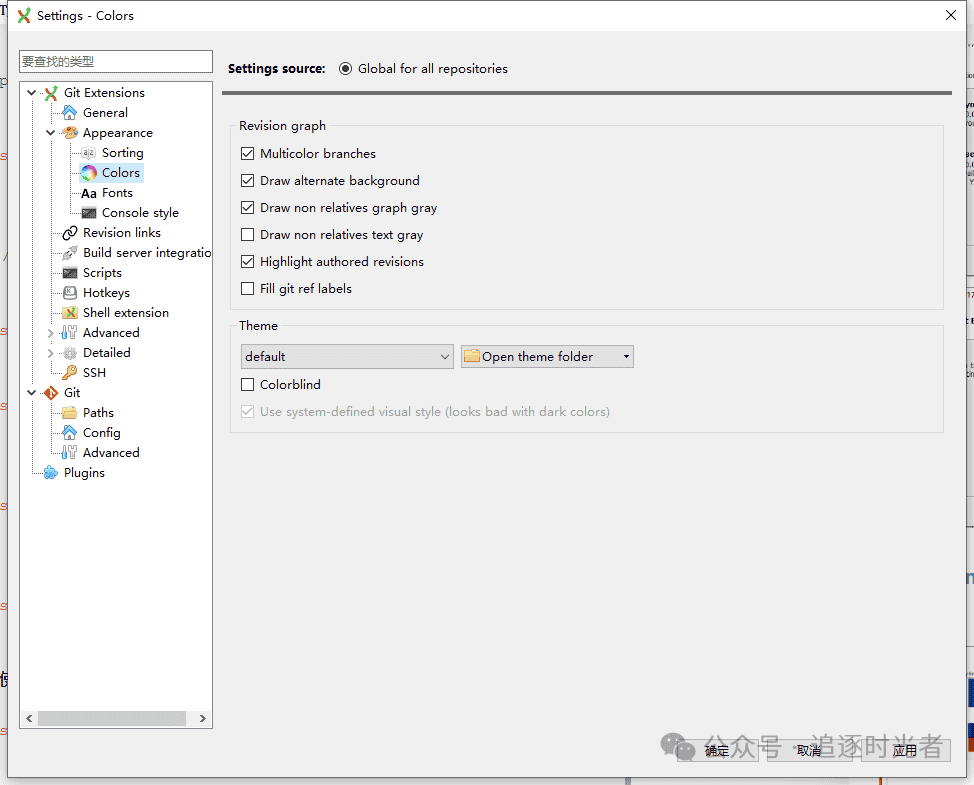Select Global for all repositories radio button
The image size is (974, 785).
click(345, 68)
